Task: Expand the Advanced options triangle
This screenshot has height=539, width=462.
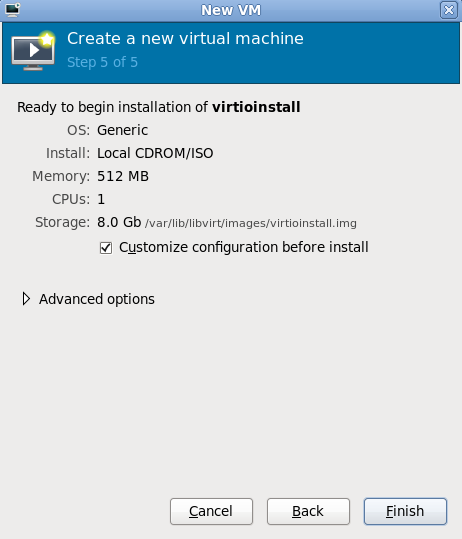Action: click(26, 299)
